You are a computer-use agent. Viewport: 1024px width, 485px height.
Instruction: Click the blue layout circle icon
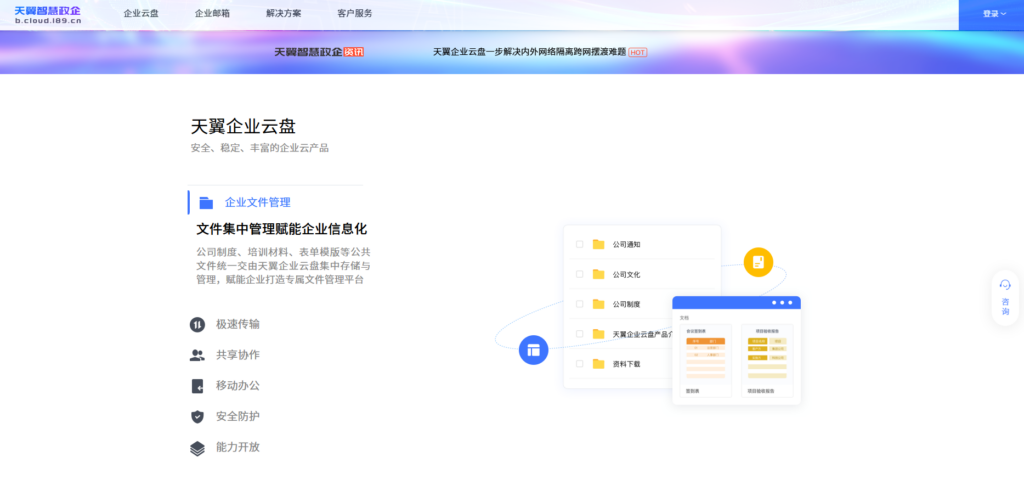534,350
